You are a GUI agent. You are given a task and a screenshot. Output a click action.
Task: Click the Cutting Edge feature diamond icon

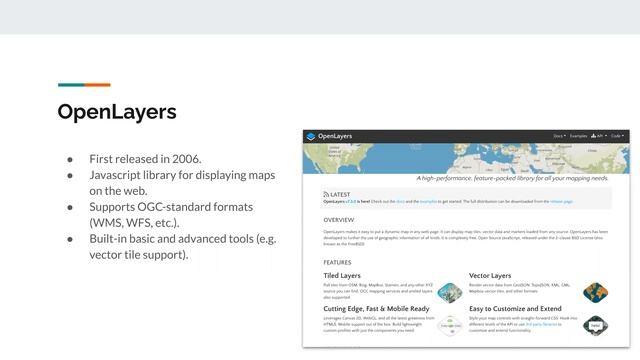point(450,326)
